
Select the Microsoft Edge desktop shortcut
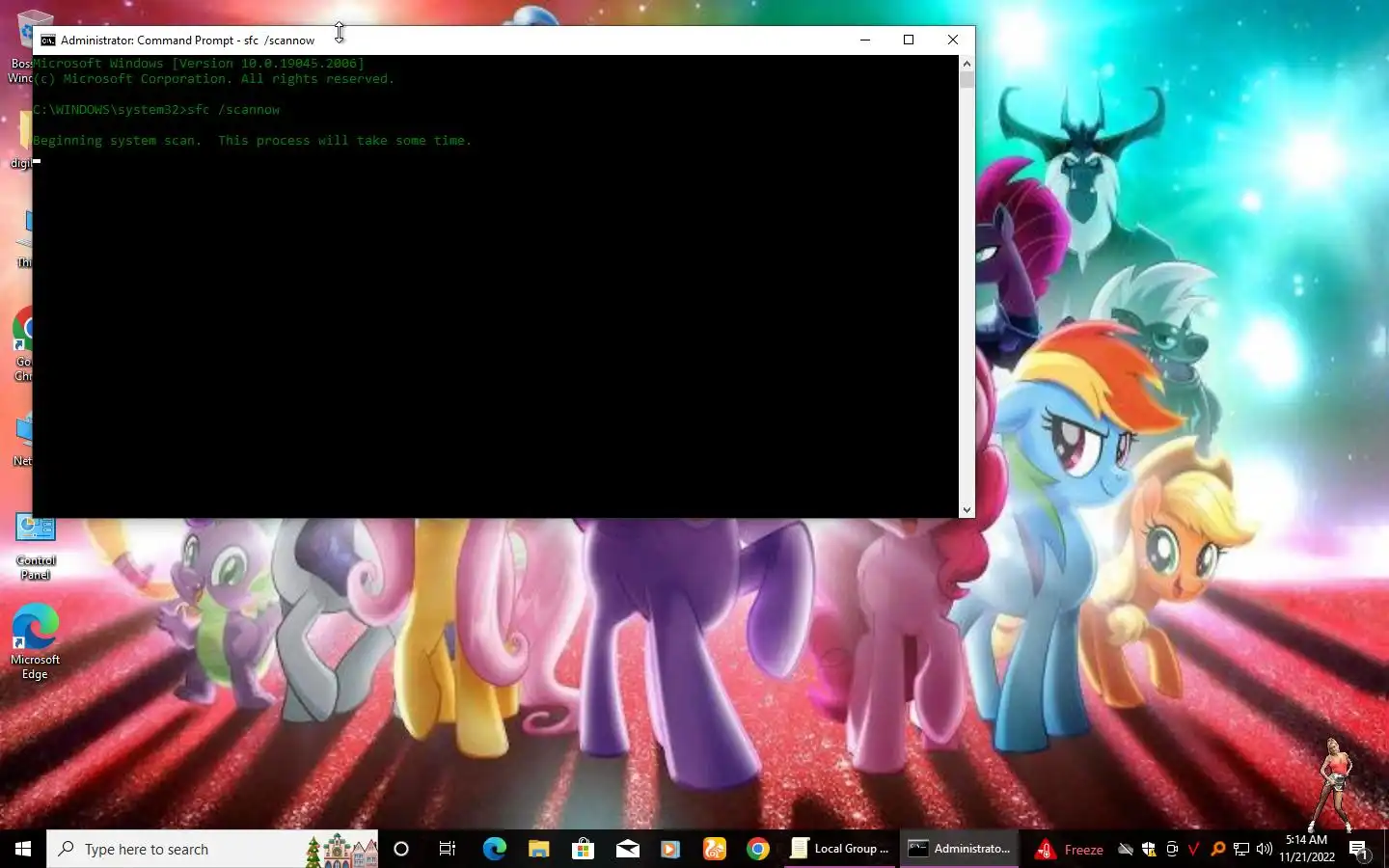click(x=36, y=642)
